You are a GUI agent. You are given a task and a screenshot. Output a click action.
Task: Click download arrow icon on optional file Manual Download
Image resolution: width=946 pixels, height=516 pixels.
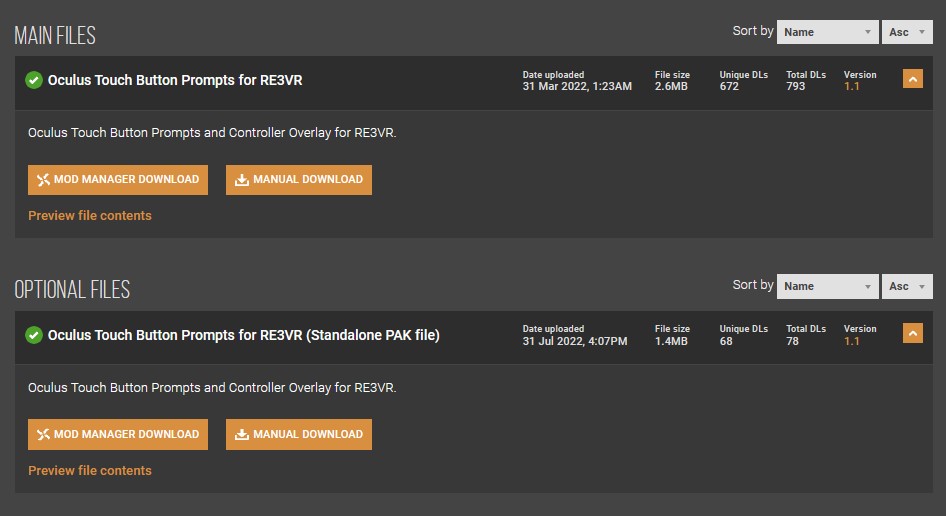pos(241,434)
